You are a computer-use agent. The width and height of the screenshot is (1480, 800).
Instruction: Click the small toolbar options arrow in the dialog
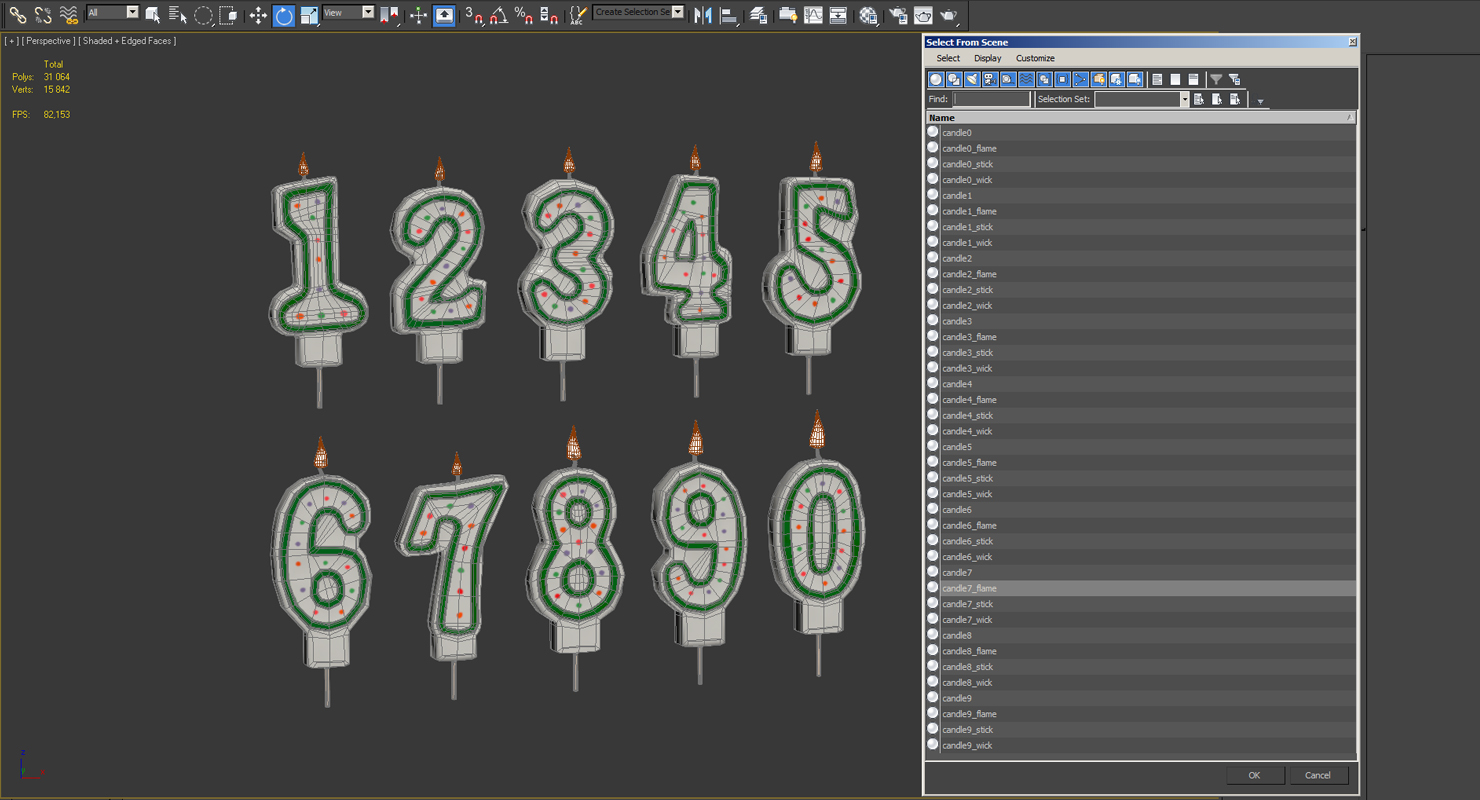[x=1260, y=101]
